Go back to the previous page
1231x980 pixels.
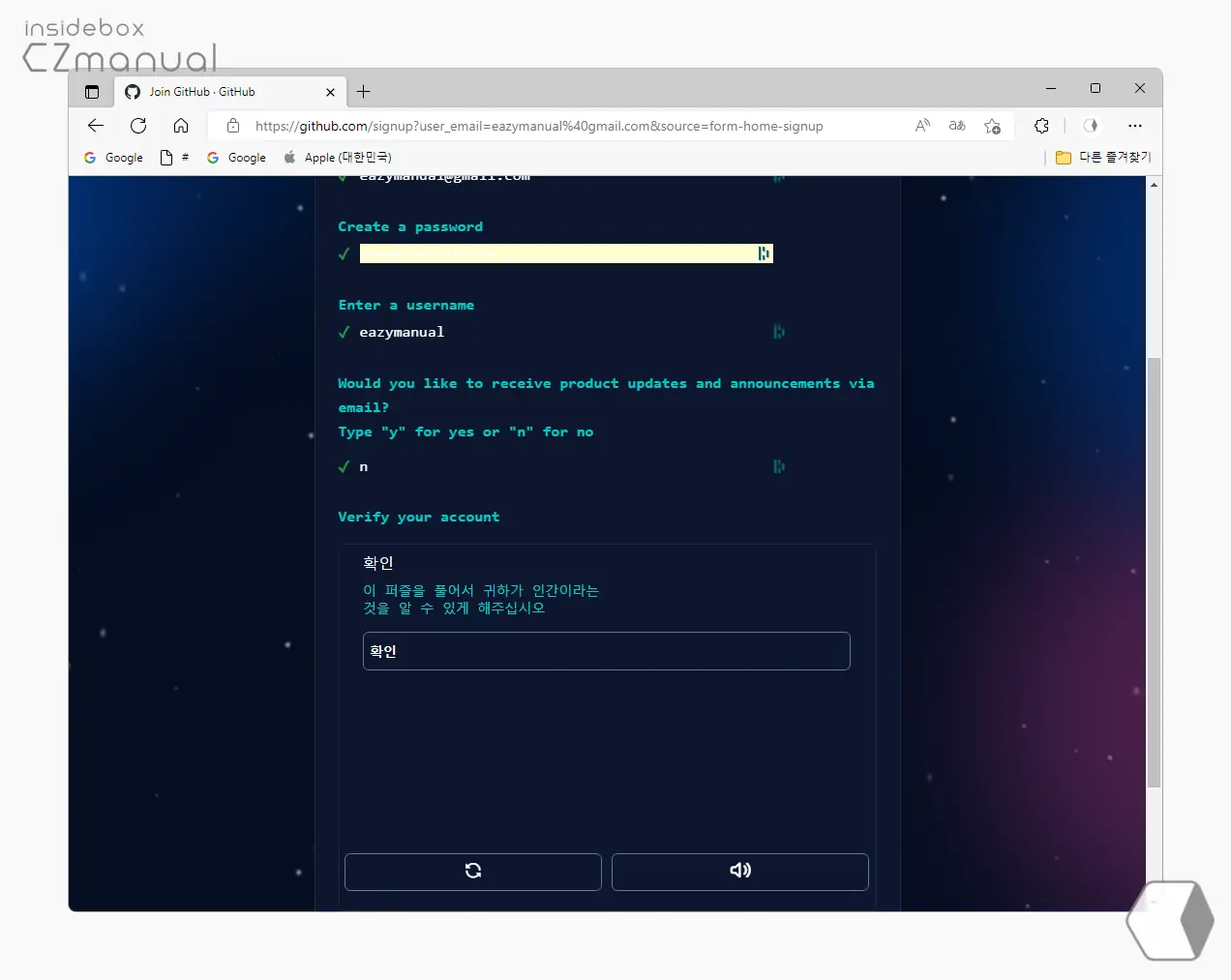[x=95, y=126]
